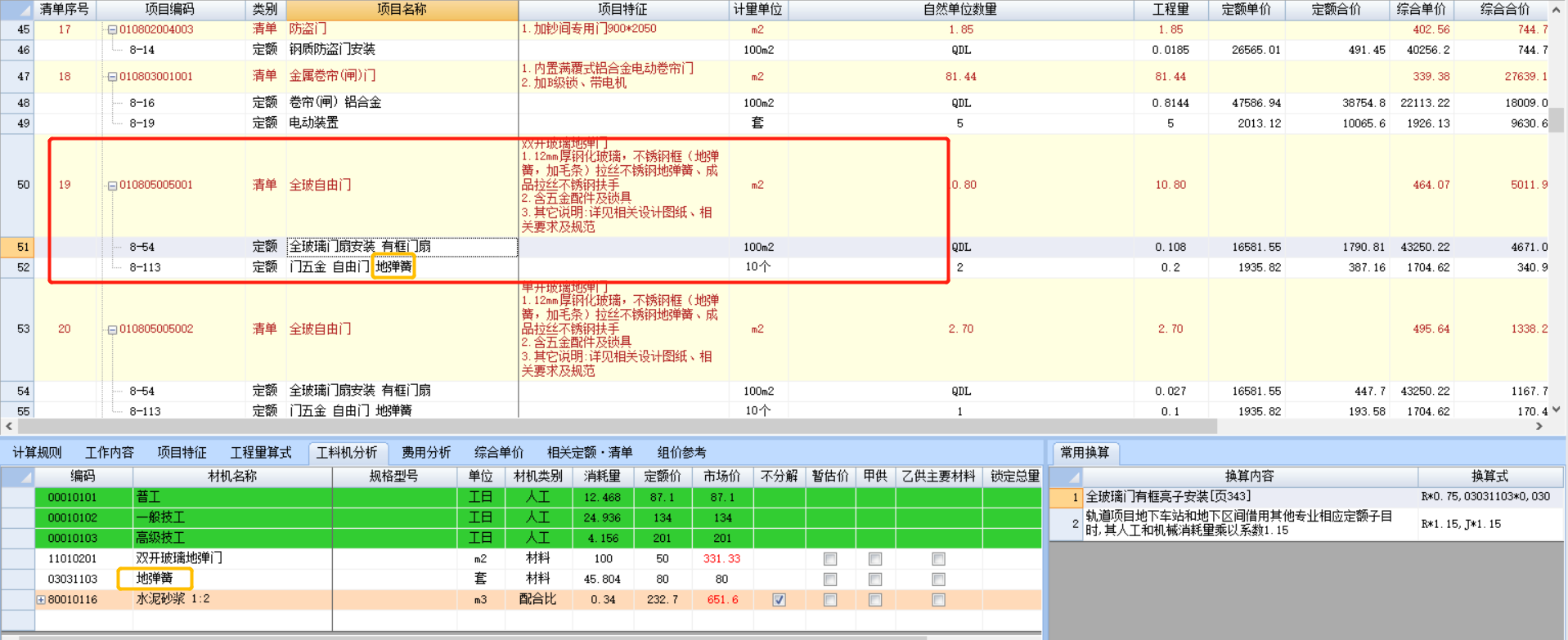
Task: Check 乙供主要材料 for 双开玻璃地弹门 row
Action: tap(938, 559)
